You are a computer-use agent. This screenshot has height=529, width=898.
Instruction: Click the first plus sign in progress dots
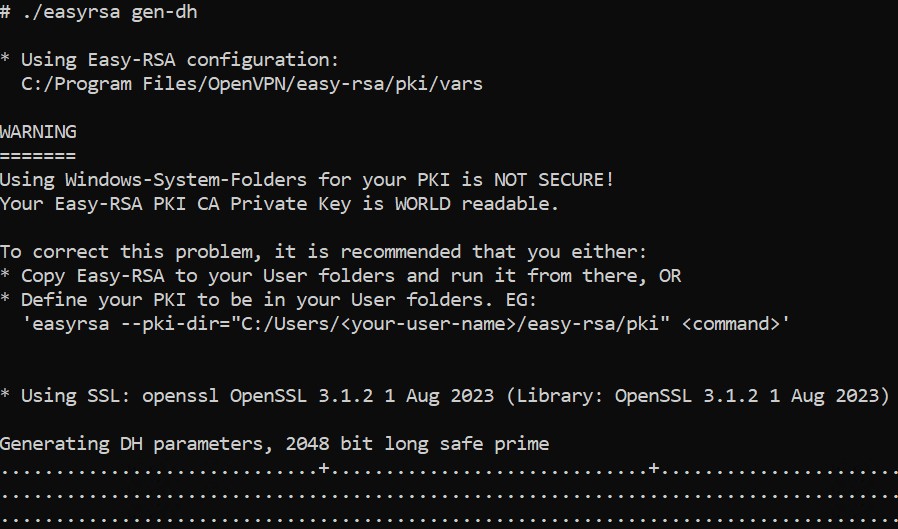point(324,468)
